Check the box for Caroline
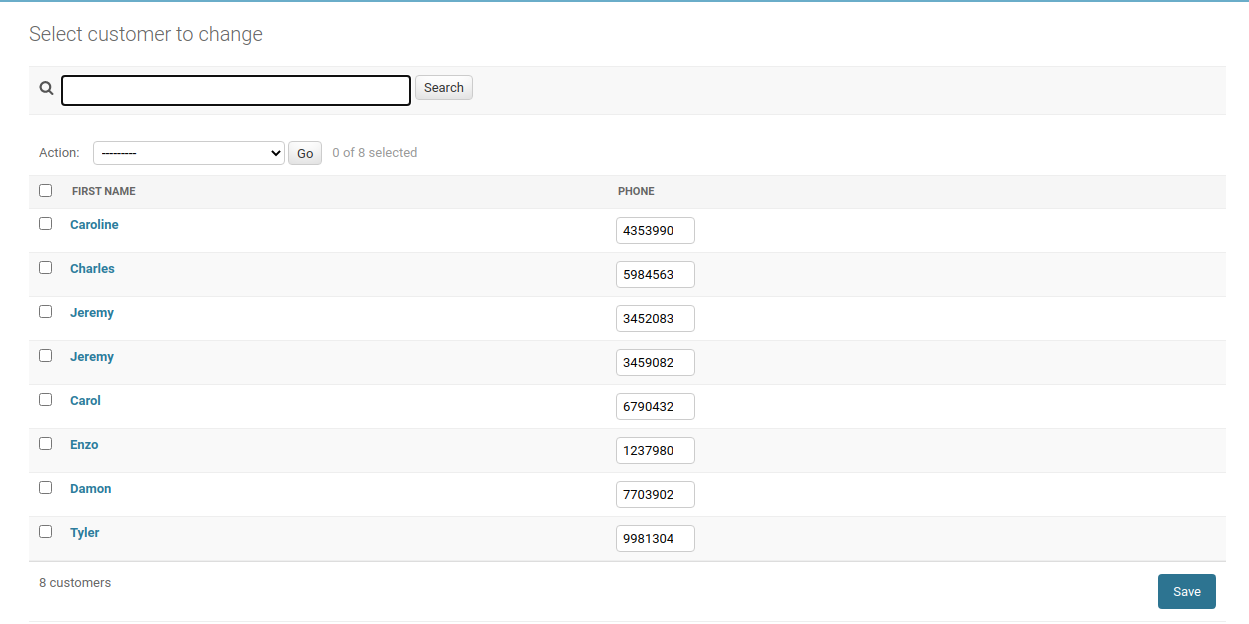1249x624 pixels. tap(46, 224)
